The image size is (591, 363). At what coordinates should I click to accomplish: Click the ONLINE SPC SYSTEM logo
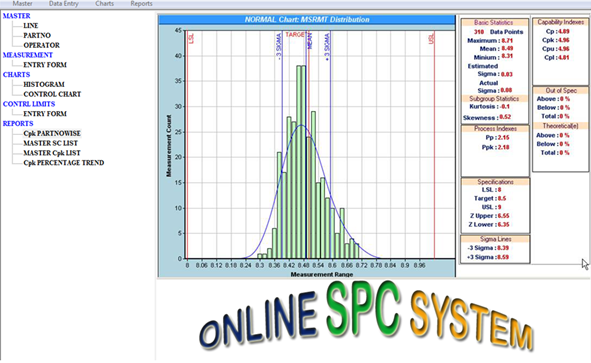pos(366,319)
